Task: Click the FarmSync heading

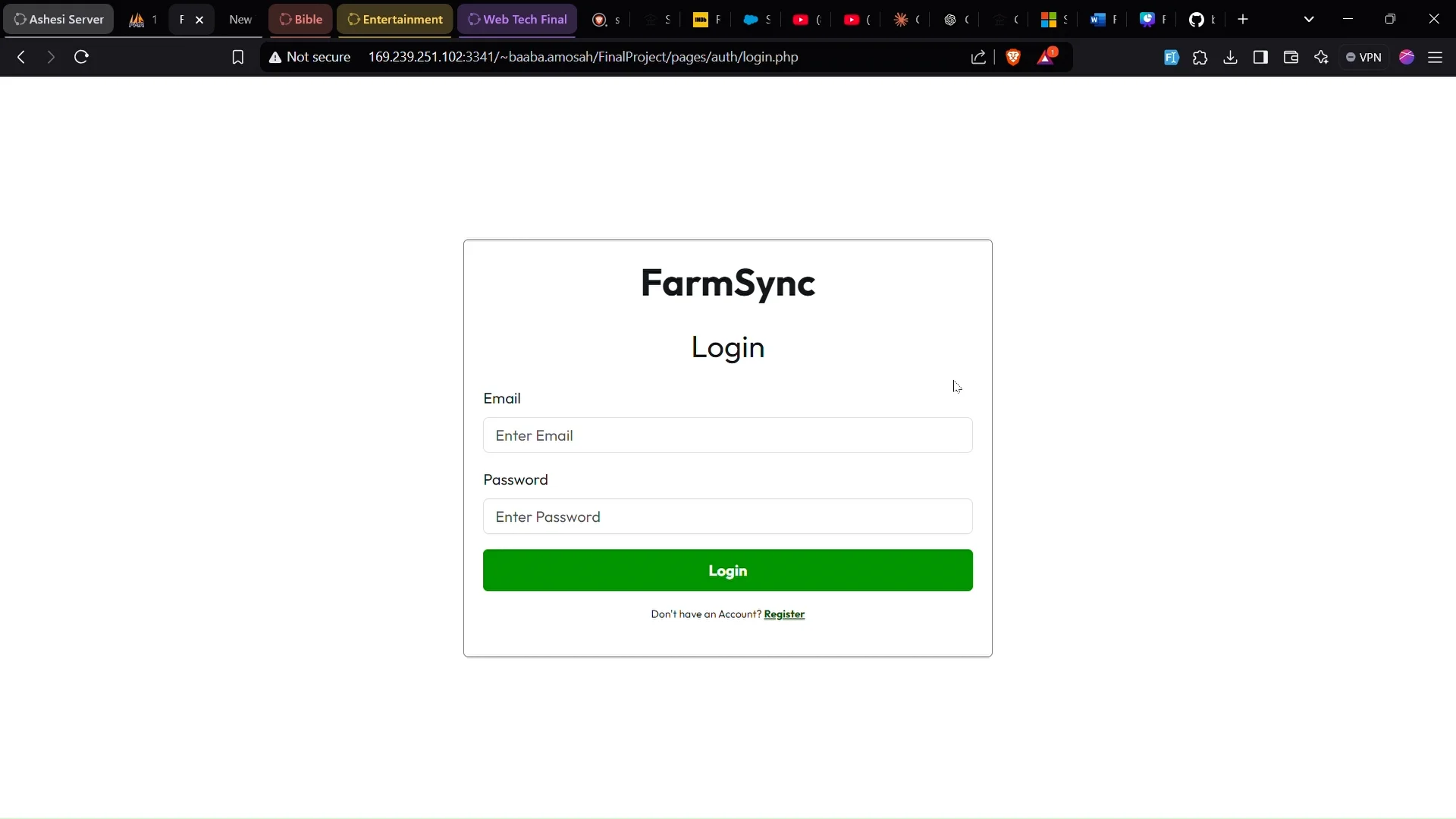Action: click(x=728, y=284)
